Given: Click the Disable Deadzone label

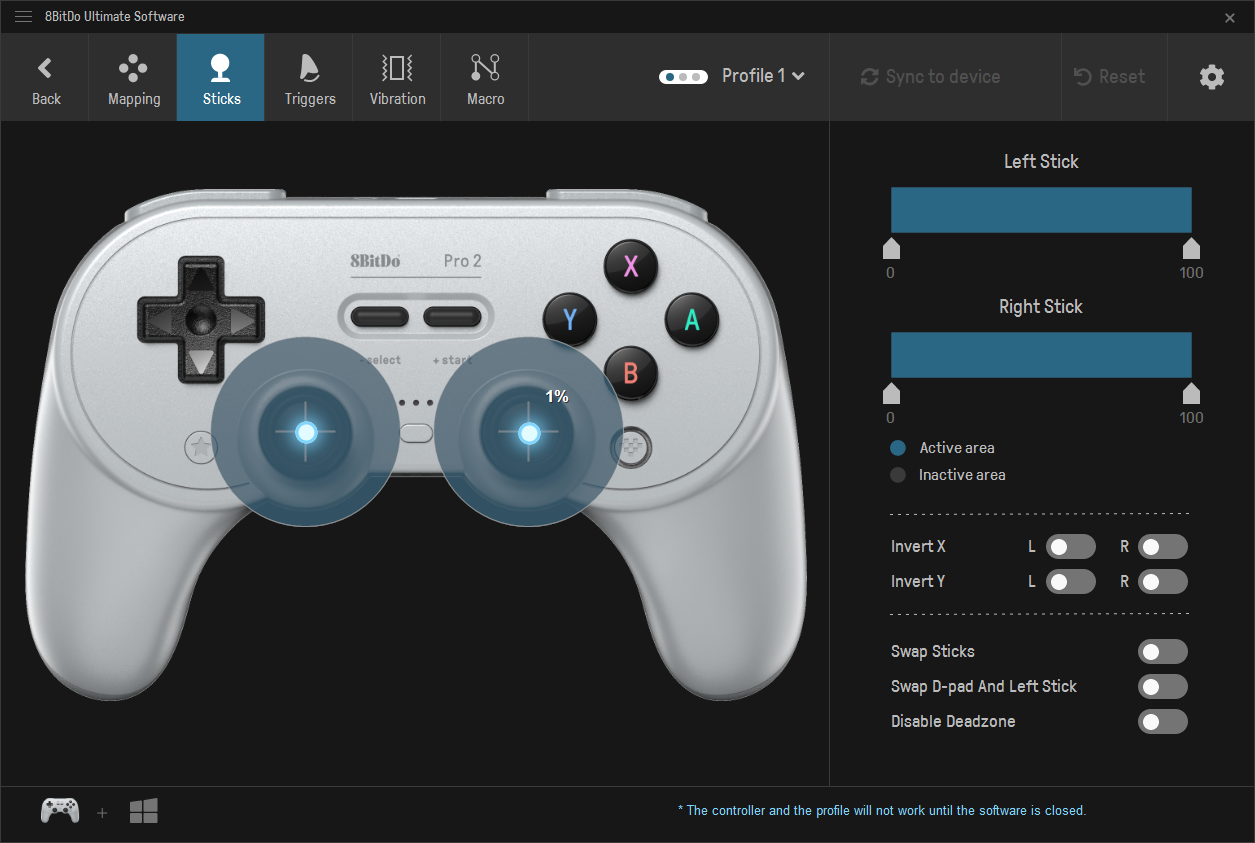Looking at the screenshot, I should [953, 722].
